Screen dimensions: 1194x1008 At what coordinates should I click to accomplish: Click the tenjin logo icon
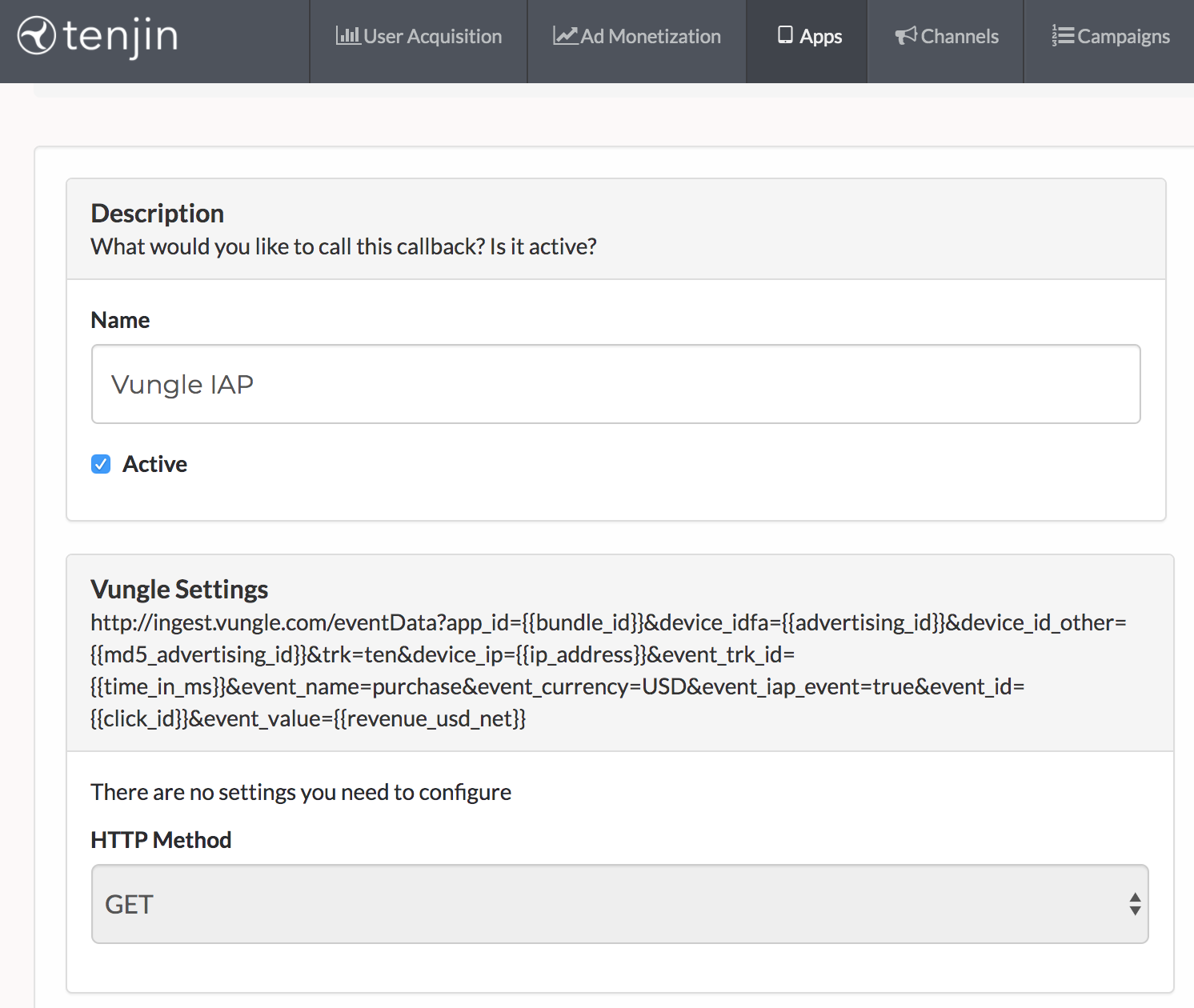click(x=37, y=36)
